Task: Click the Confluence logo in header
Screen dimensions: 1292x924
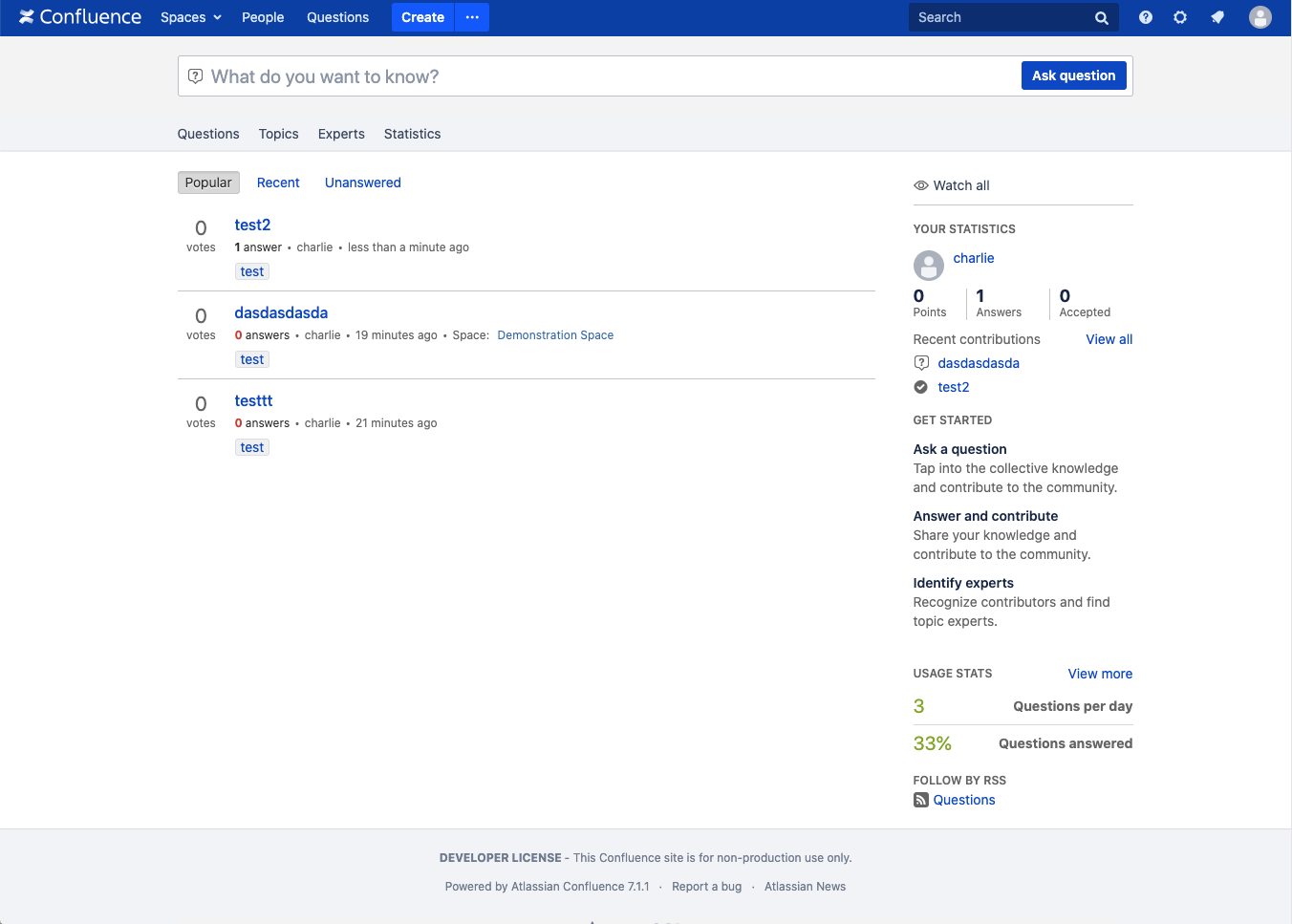Action: [x=80, y=17]
